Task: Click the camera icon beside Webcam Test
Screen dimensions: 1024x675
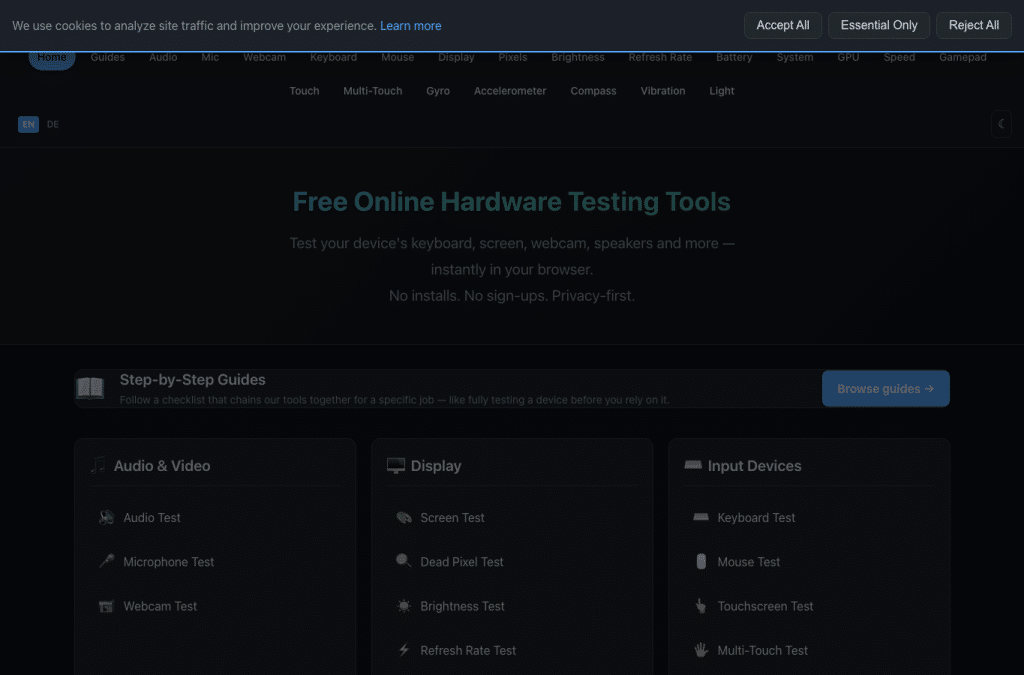Action: click(x=106, y=606)
